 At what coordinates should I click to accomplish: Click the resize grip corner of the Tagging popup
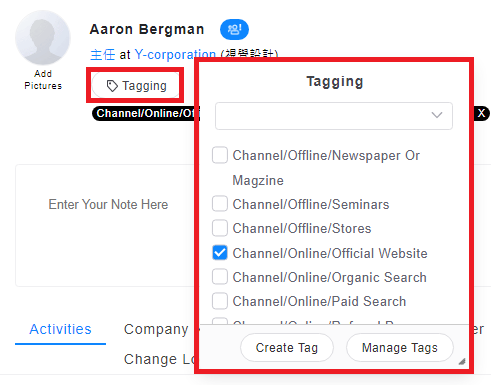462,361
